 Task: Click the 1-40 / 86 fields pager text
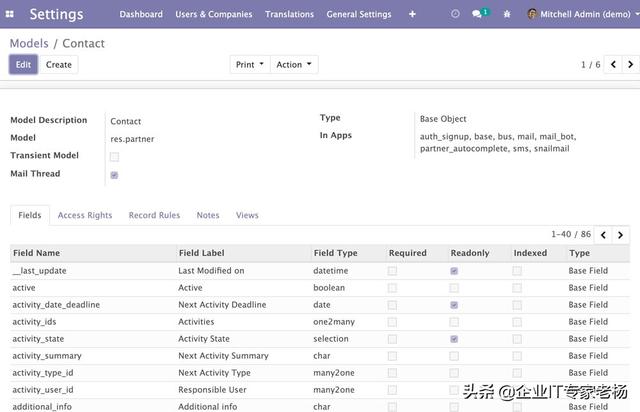coord(571,234)
